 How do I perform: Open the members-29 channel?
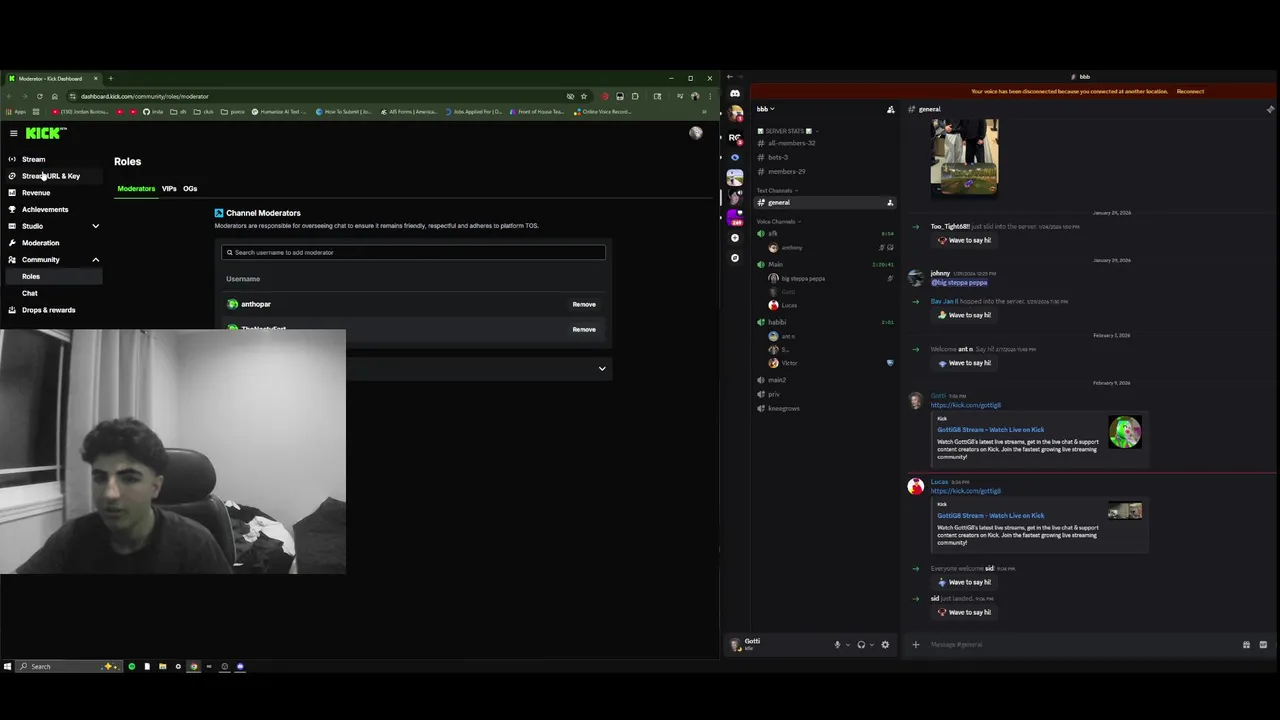pyautogui.click(x=786, y=171)
